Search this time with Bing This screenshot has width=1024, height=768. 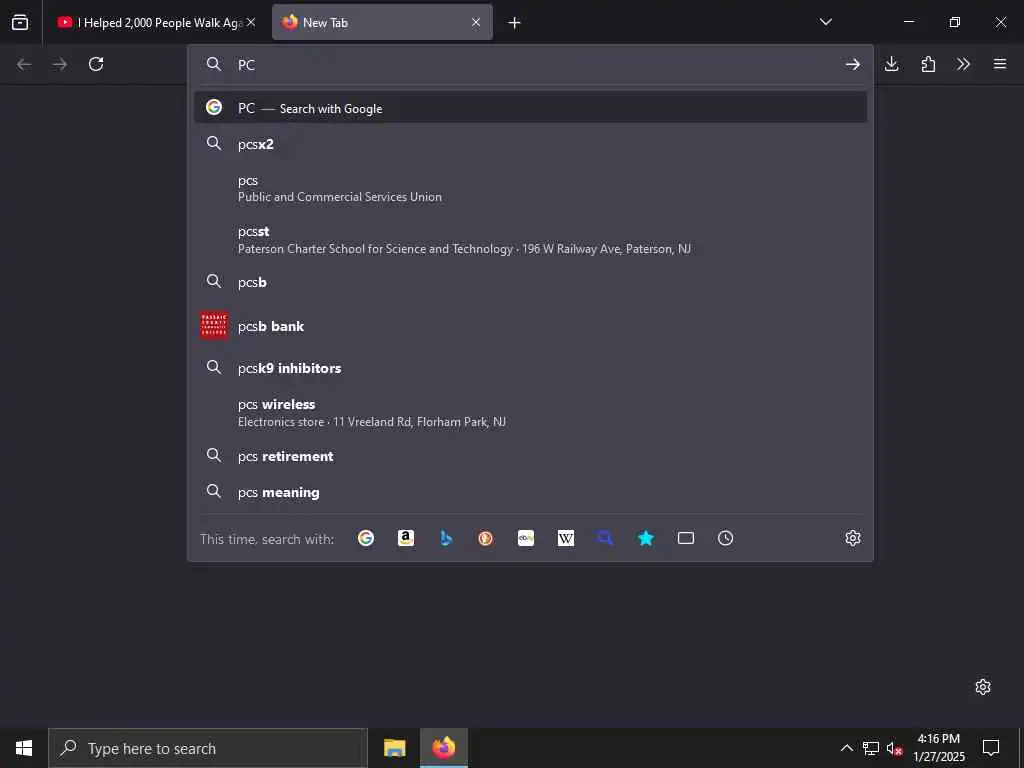point(446,538)
